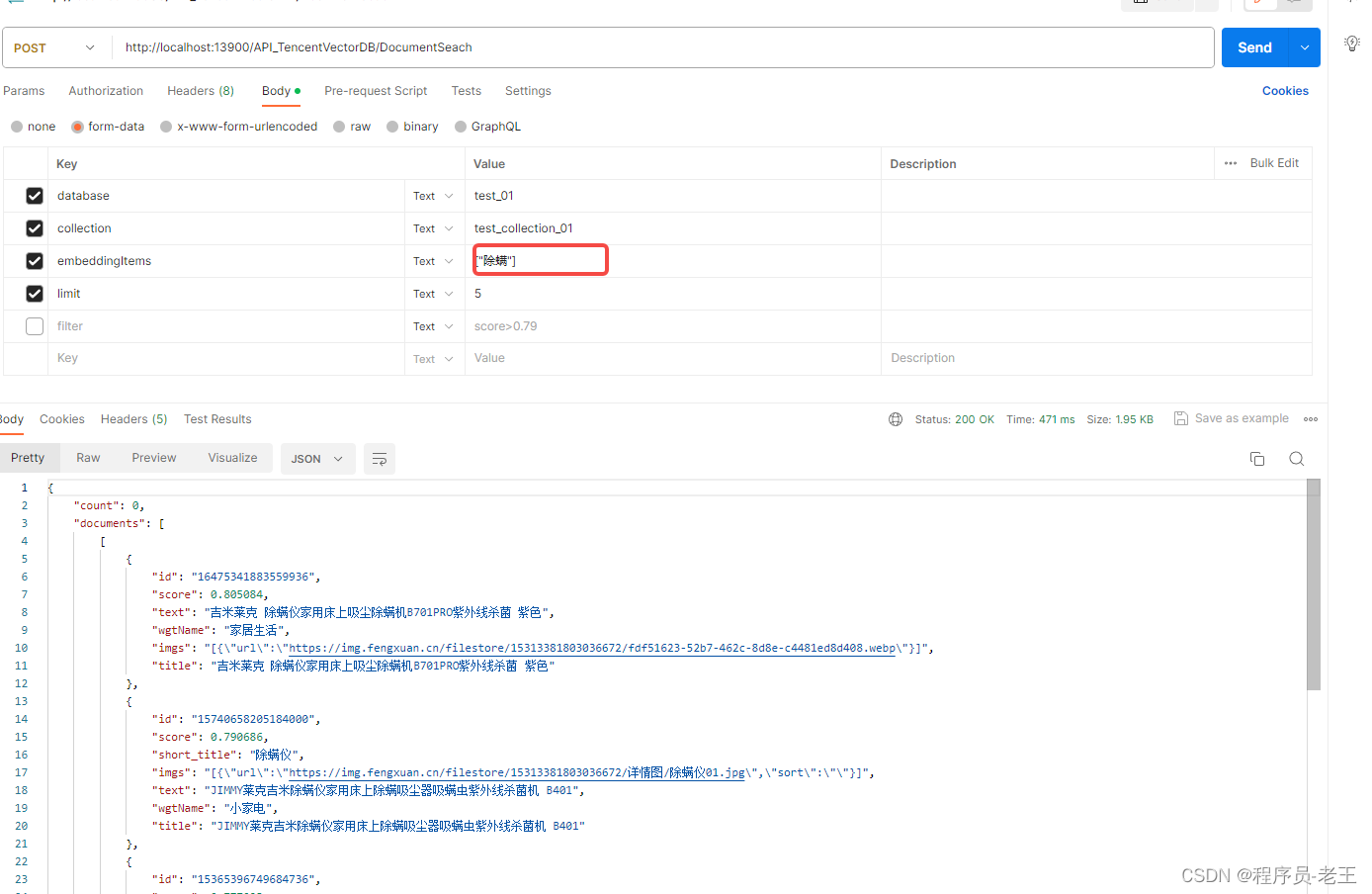Open the request Settings tab
The height and width of the screenshot is (894, 1372).
click(x=528, y=91)
